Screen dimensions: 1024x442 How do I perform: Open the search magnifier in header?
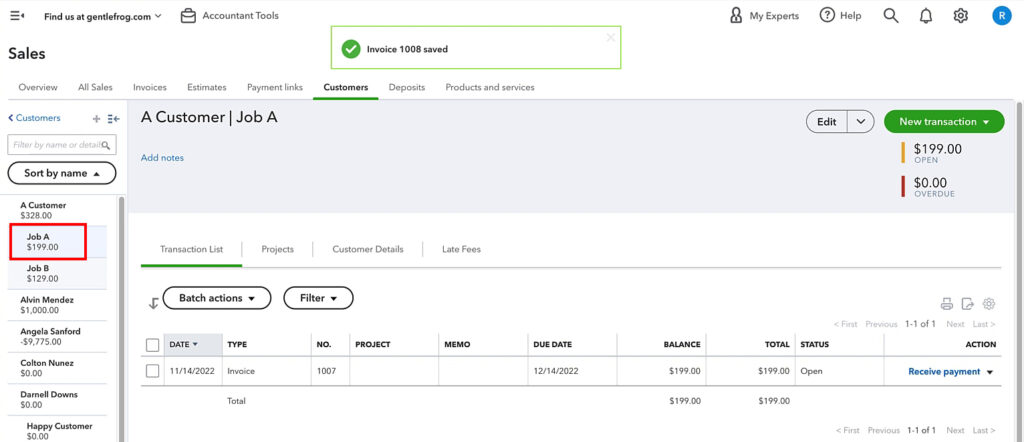pos(891,16)
